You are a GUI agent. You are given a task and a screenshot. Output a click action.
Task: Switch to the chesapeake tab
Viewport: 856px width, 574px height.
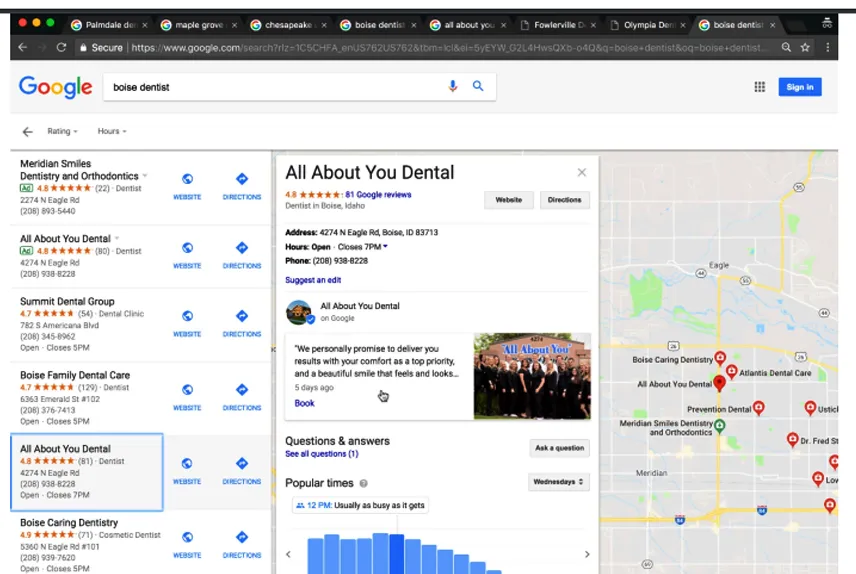click(286, 25)
